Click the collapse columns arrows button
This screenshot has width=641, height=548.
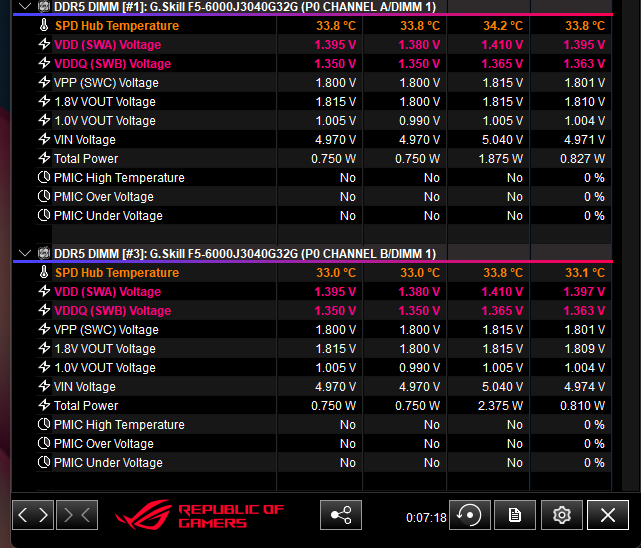pyautogui.click(x=77, y=515)
